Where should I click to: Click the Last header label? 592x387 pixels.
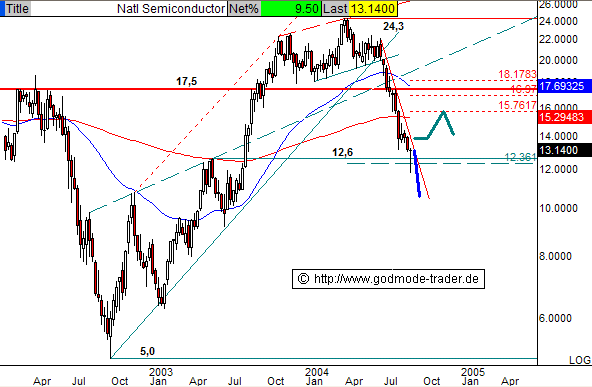click(x=335, y=8)
